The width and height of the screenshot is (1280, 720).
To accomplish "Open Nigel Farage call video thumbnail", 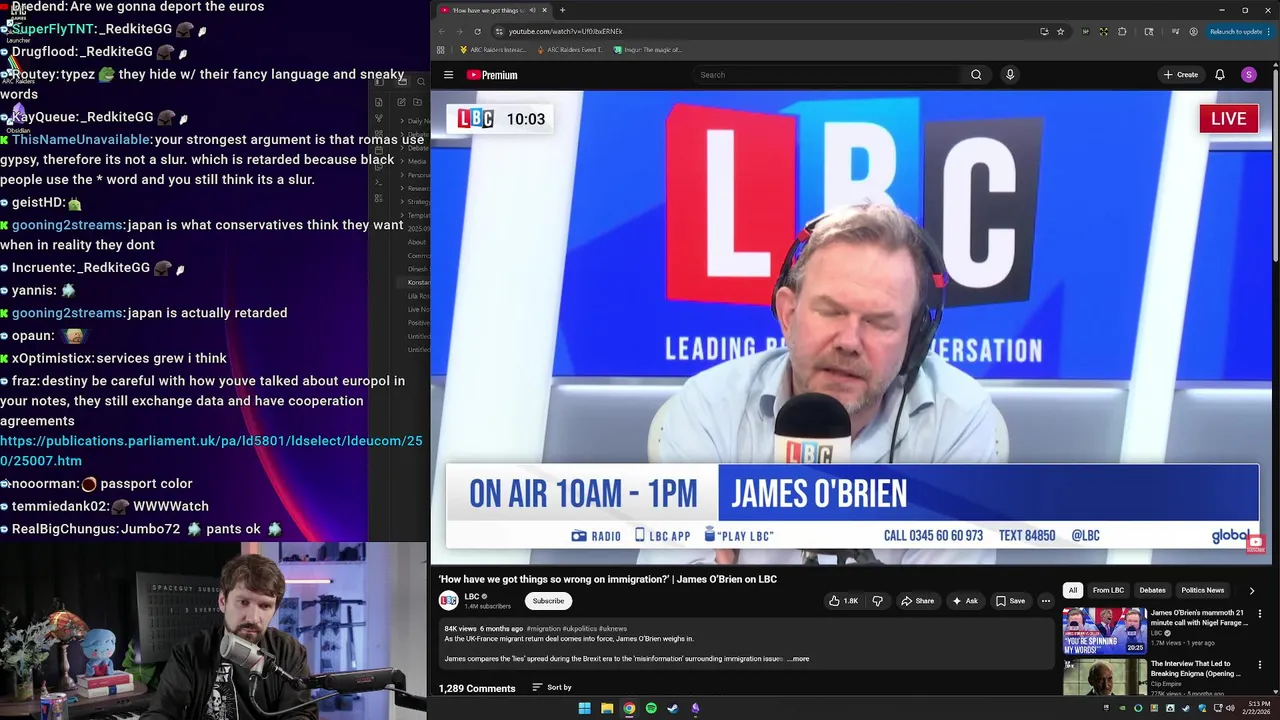I will point(1104,630).
